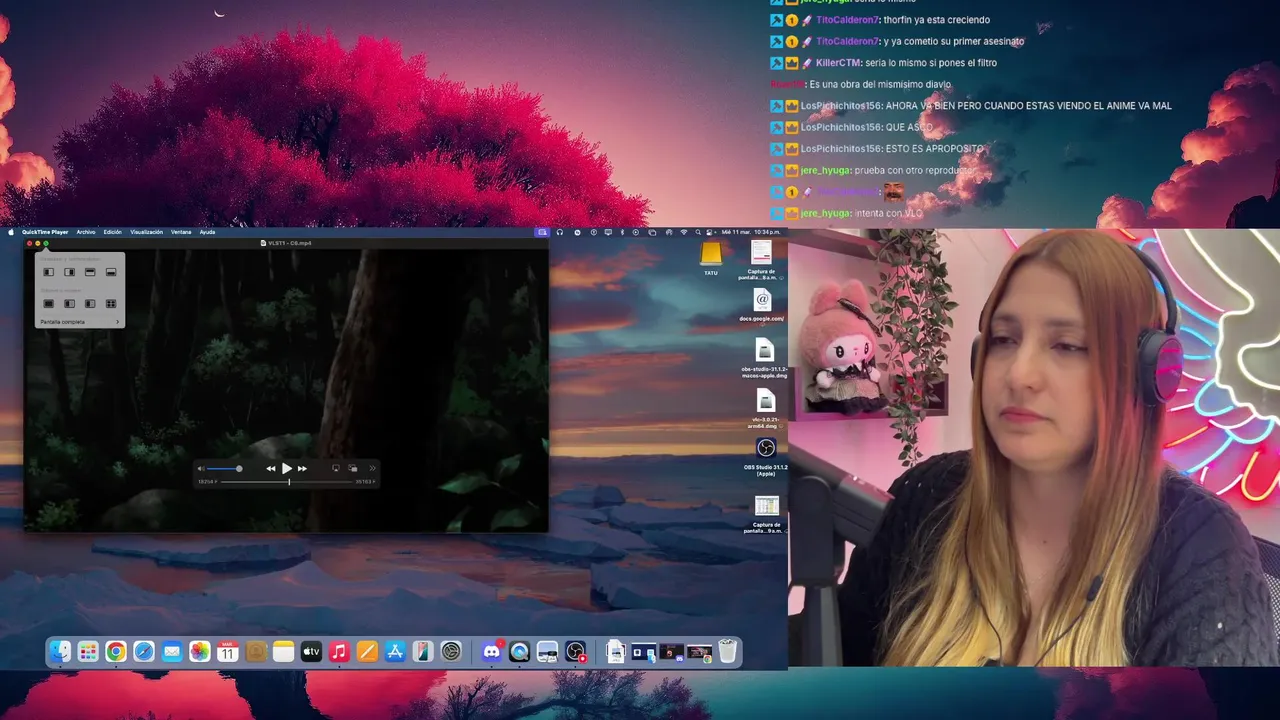Select bottom Captura de pantalla desktop file
1280x720 pixels.
[x=767, y=512]
